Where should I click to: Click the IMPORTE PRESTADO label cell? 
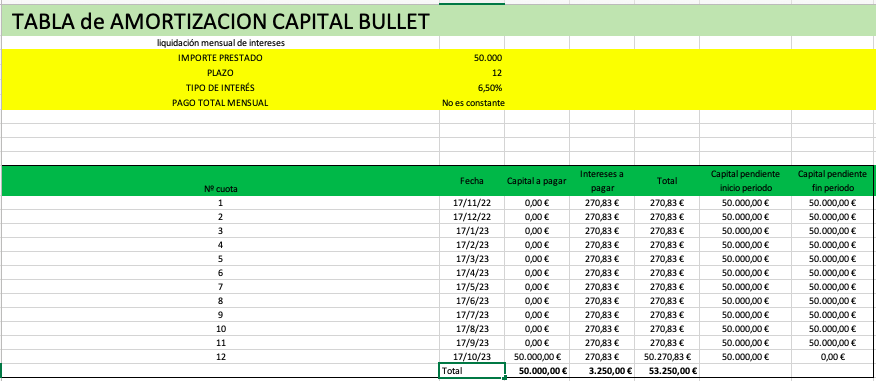pos(220,58)
